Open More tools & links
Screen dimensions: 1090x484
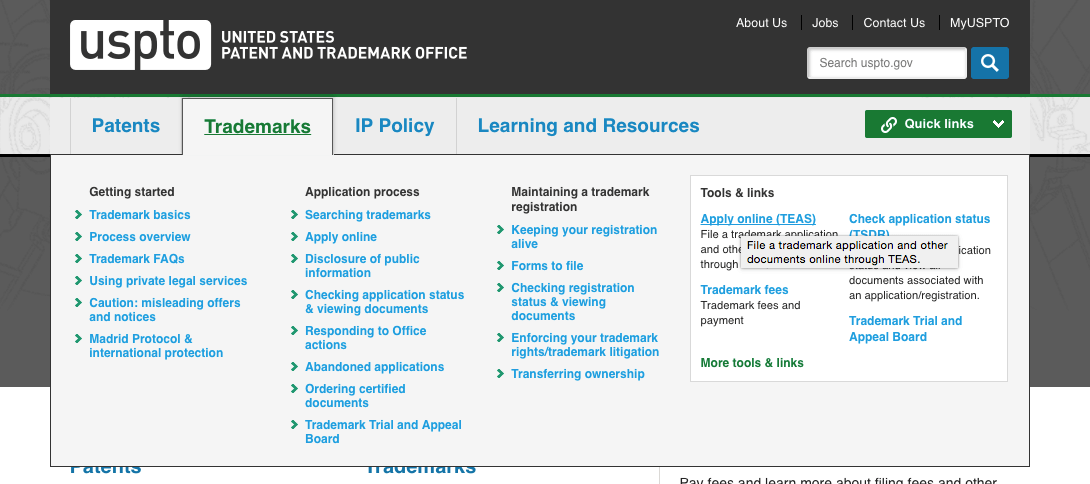pos(752,363)
